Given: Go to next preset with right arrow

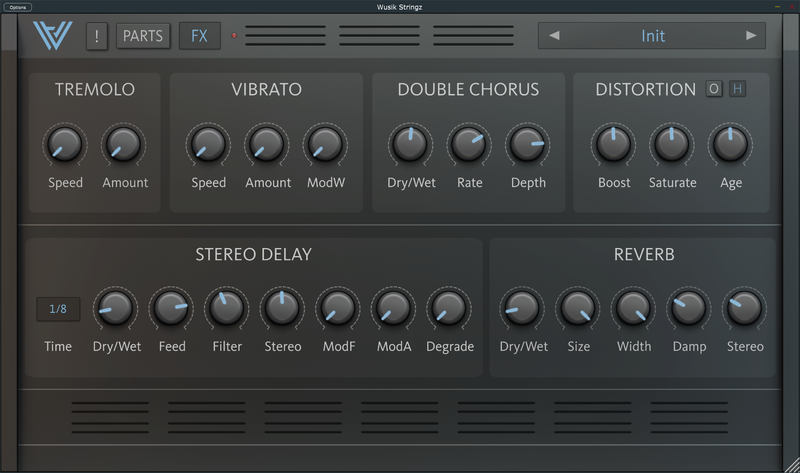Looking at the screenshot, I should (x=751, y=35).
